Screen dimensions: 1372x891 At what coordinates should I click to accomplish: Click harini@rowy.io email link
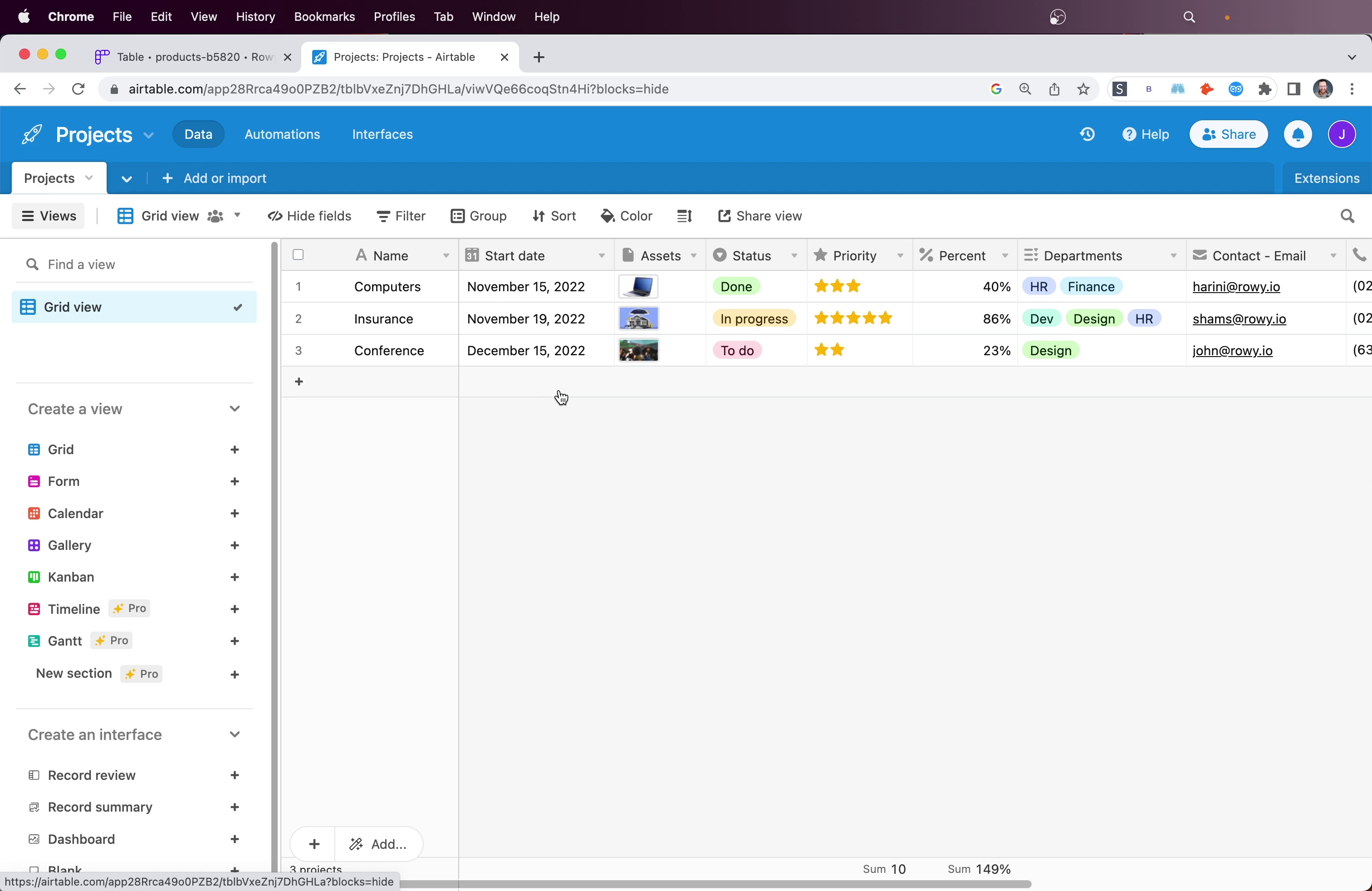(1236, 287)
